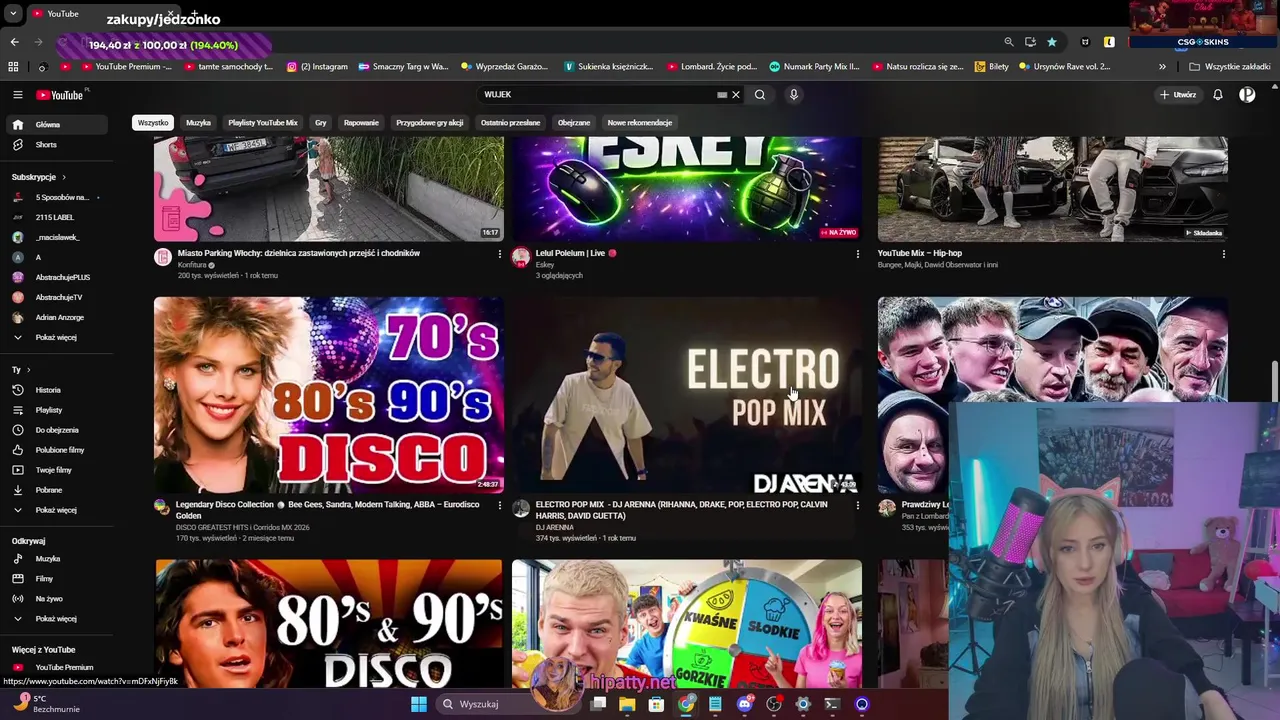
Task: Open Shorts in the sidebar
Action: (x=56, y=145)
